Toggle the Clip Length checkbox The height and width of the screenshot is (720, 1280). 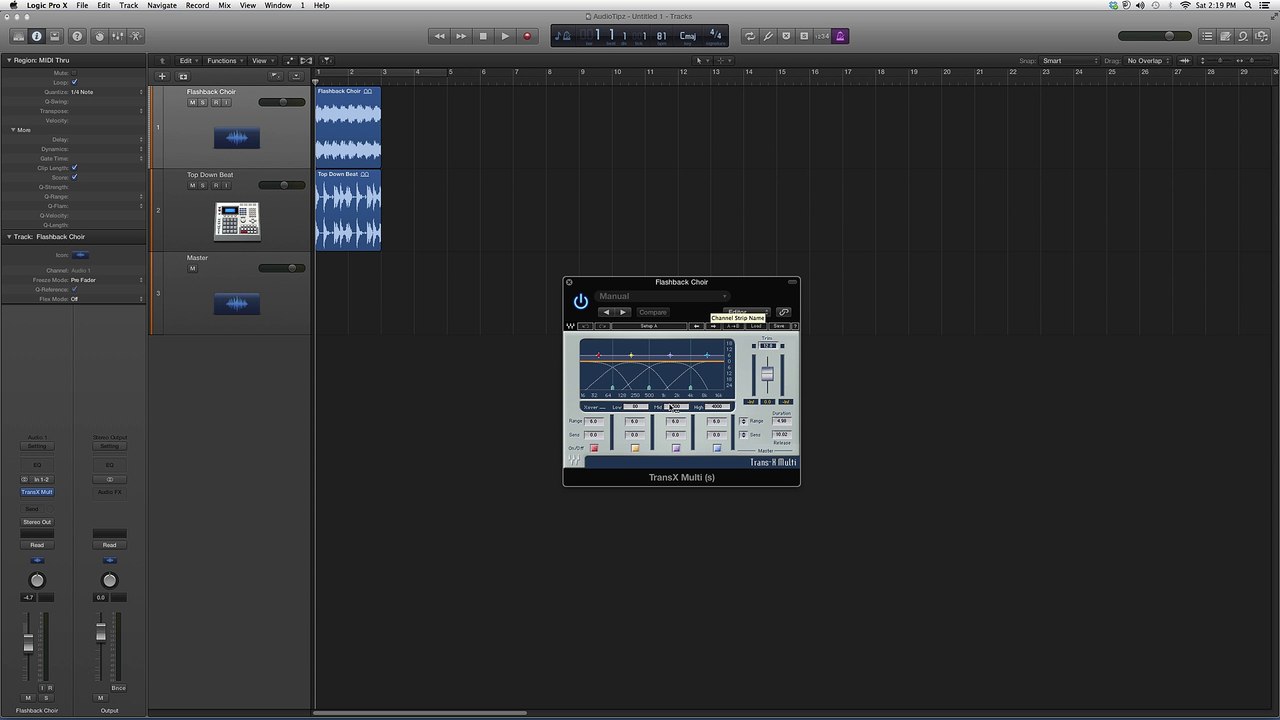point(74,168)
